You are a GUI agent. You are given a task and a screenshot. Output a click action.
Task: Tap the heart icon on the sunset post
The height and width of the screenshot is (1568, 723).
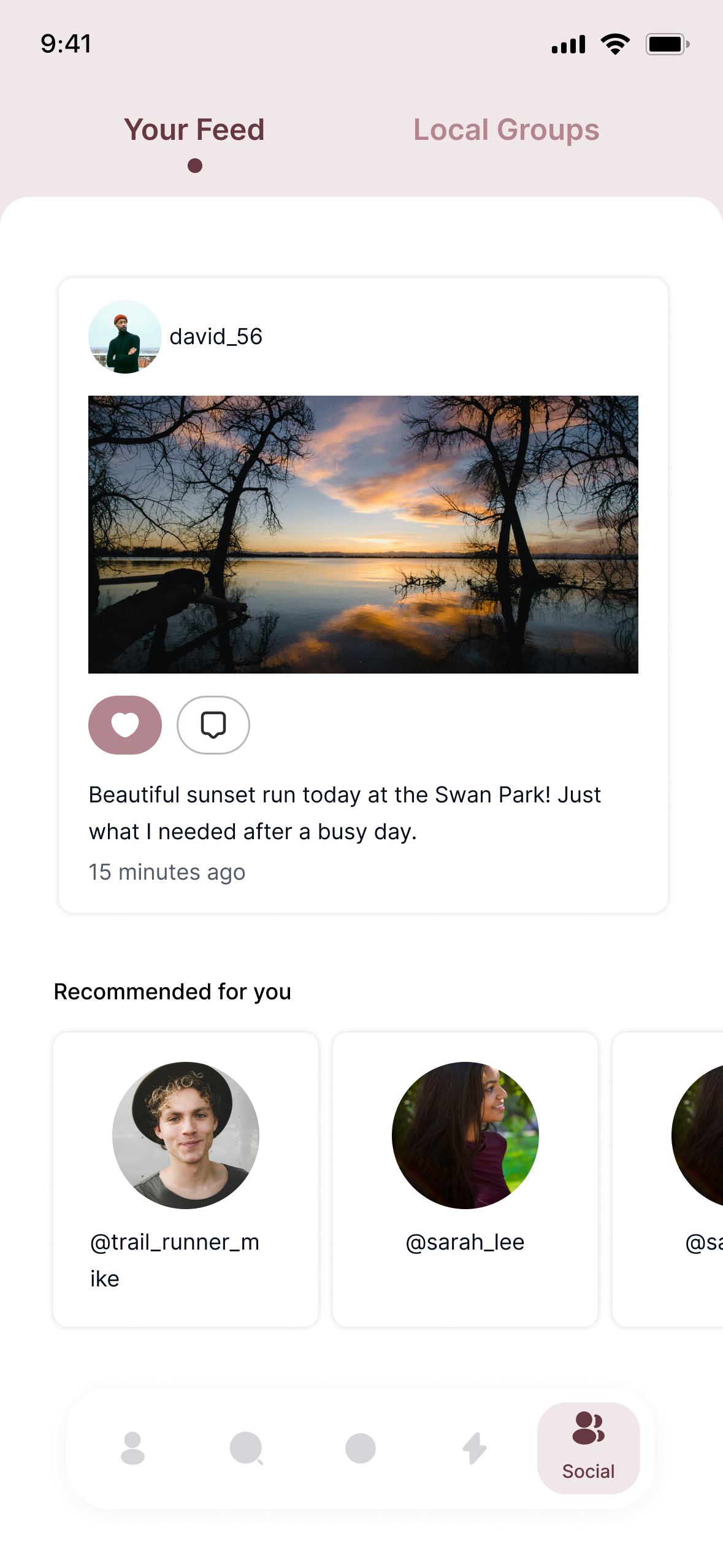pos(124,724)
